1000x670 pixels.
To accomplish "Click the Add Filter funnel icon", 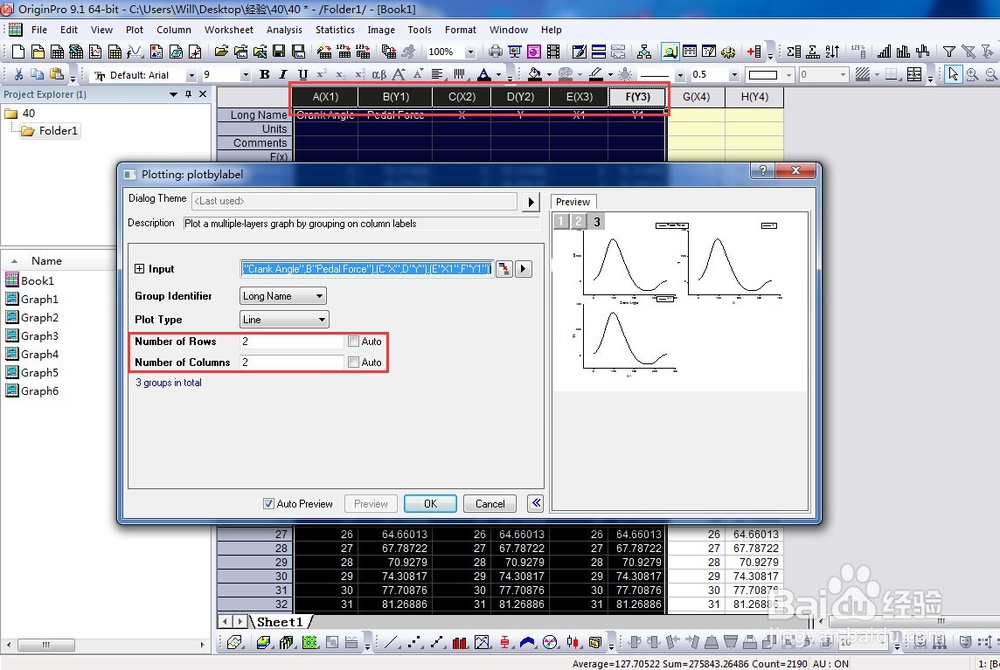I will tap(949, 52).
